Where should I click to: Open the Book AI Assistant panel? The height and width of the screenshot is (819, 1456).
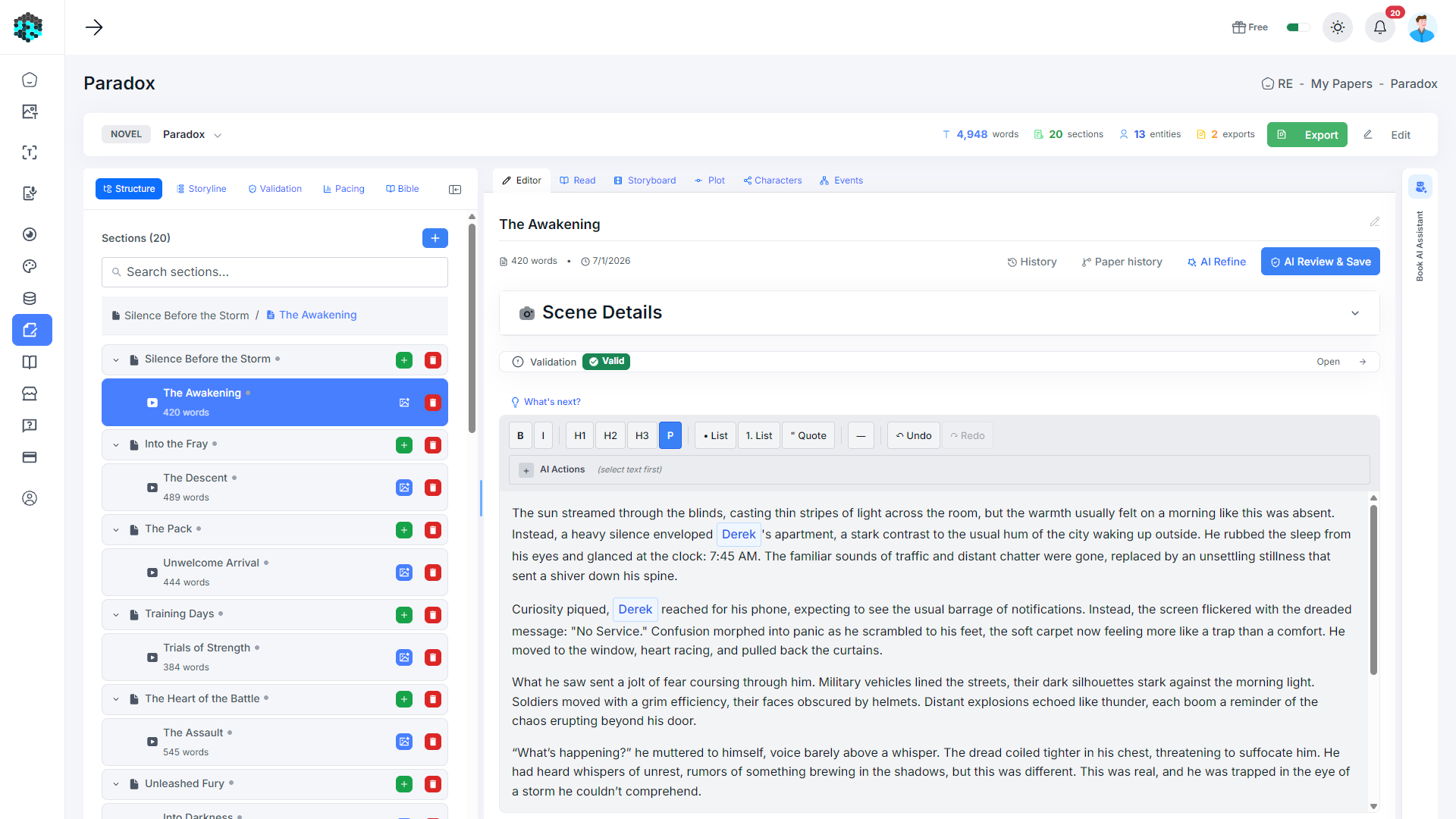tap(1420, 187)
